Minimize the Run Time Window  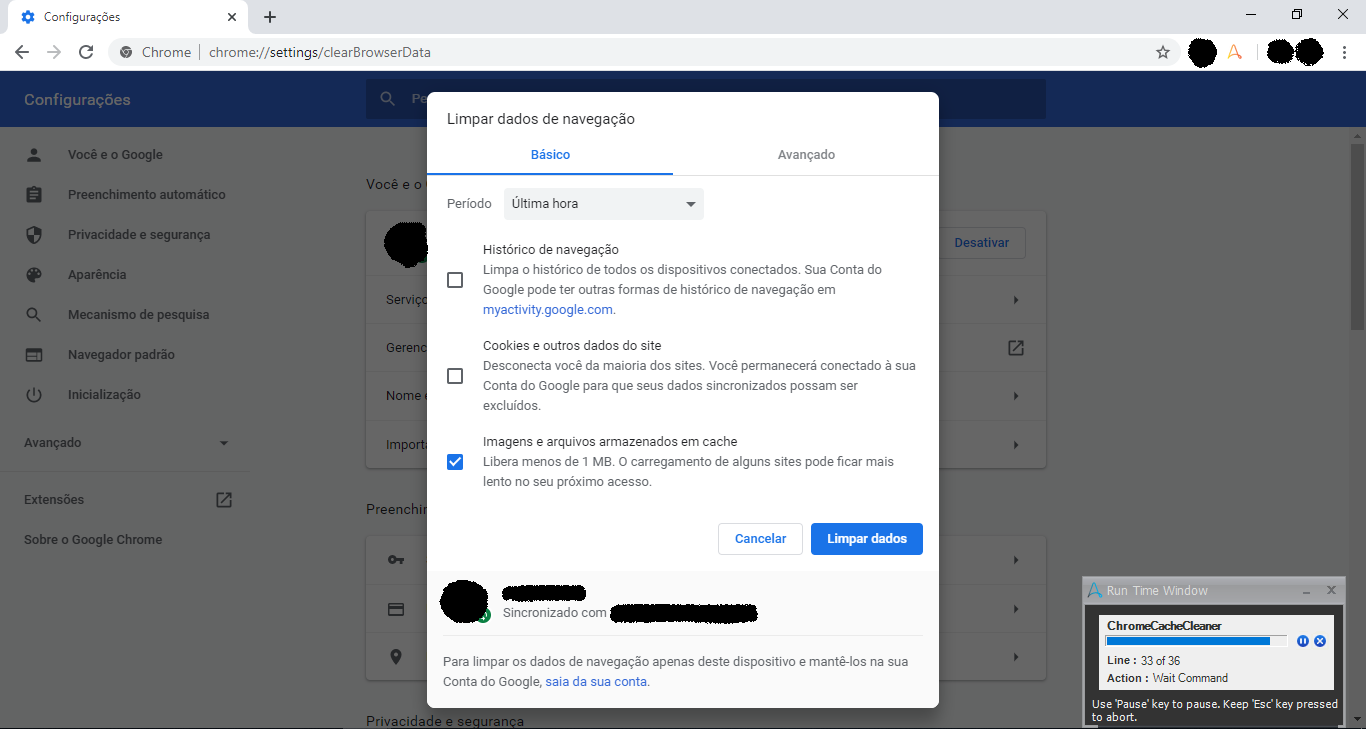[x=1307, y=591]
